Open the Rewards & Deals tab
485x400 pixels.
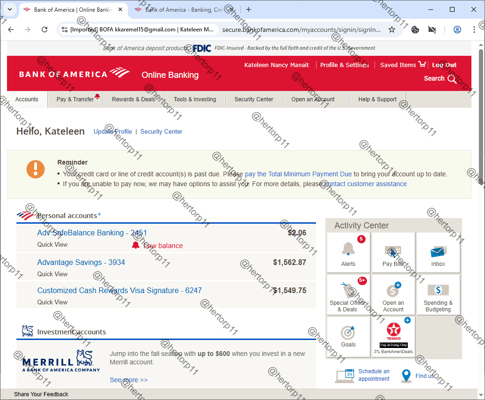134,99
